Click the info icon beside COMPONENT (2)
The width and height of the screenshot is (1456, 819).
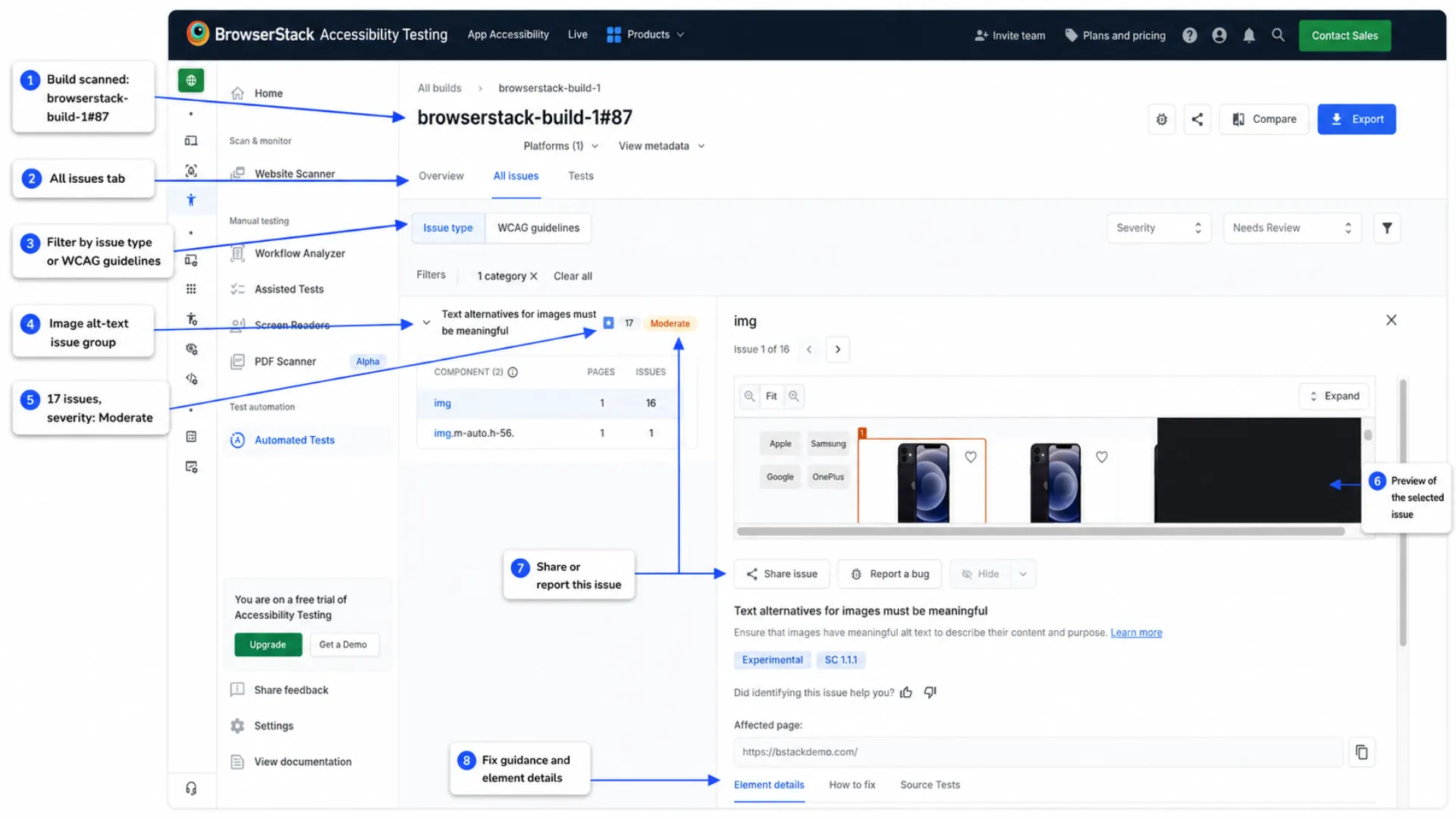coord(513,372)
